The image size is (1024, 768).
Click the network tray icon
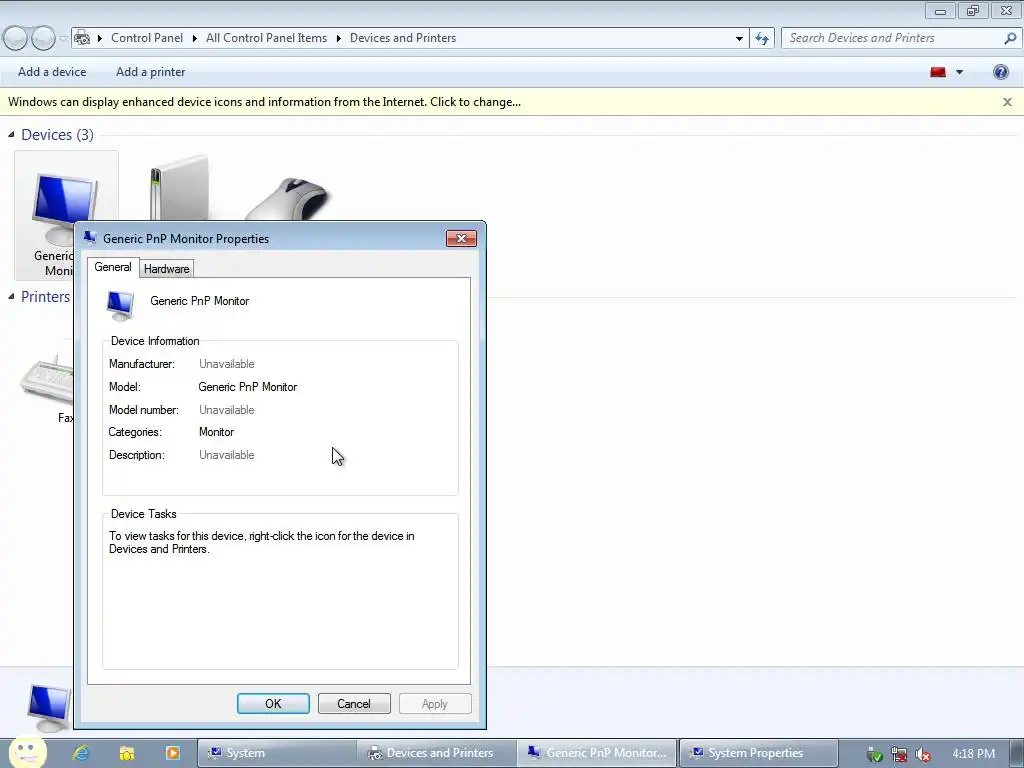(x=899, y=754)
